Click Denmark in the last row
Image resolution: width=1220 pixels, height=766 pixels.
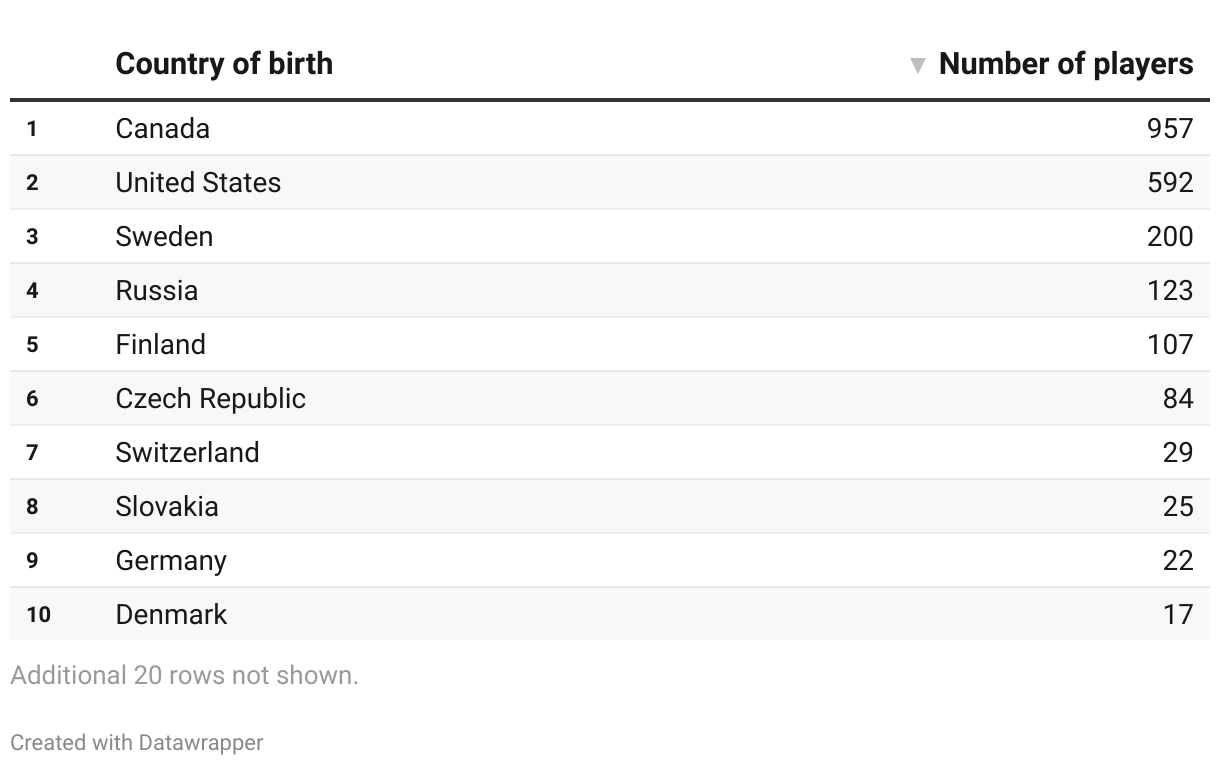tap(171, 614)
